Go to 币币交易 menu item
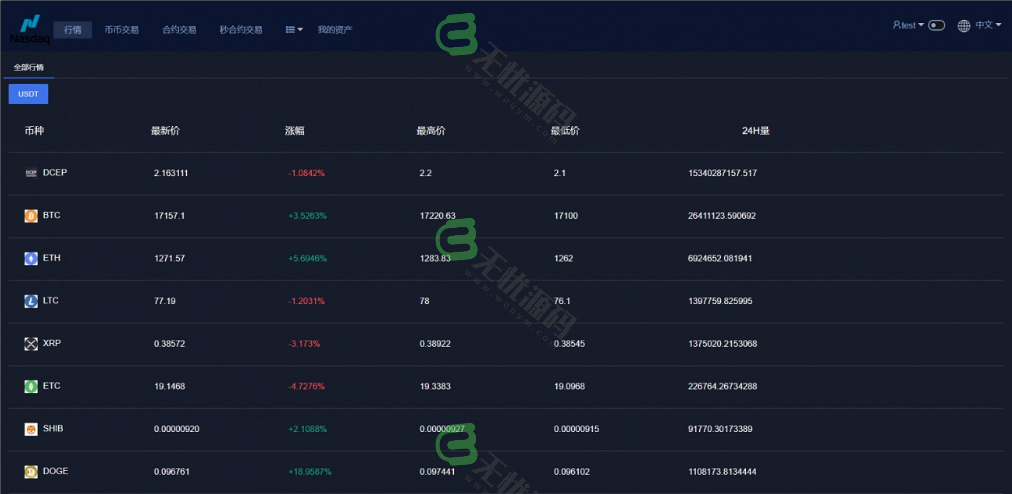1012x494 pixels. 122,30
